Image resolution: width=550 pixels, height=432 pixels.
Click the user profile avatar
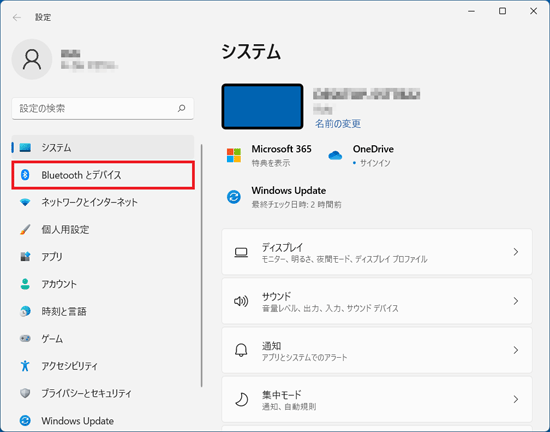[x=32, y=59]
